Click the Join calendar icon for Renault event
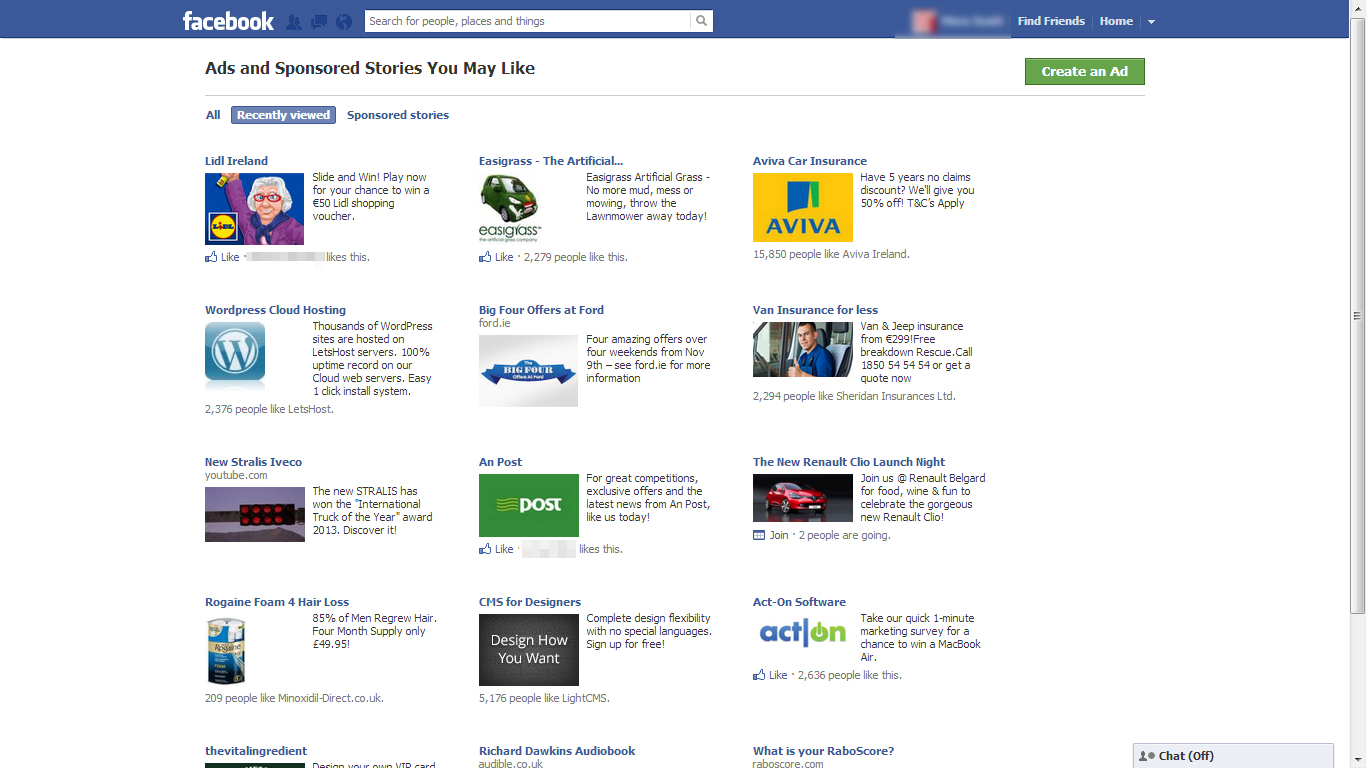The height and width of the screenshot is (768, 1366). point(759,535)
